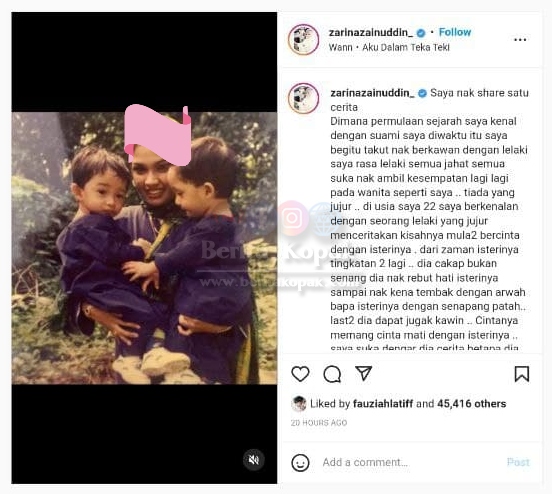Unmute the video with speaker icon
The height and width of the screenshot is (494, 552).
point(253,459)
